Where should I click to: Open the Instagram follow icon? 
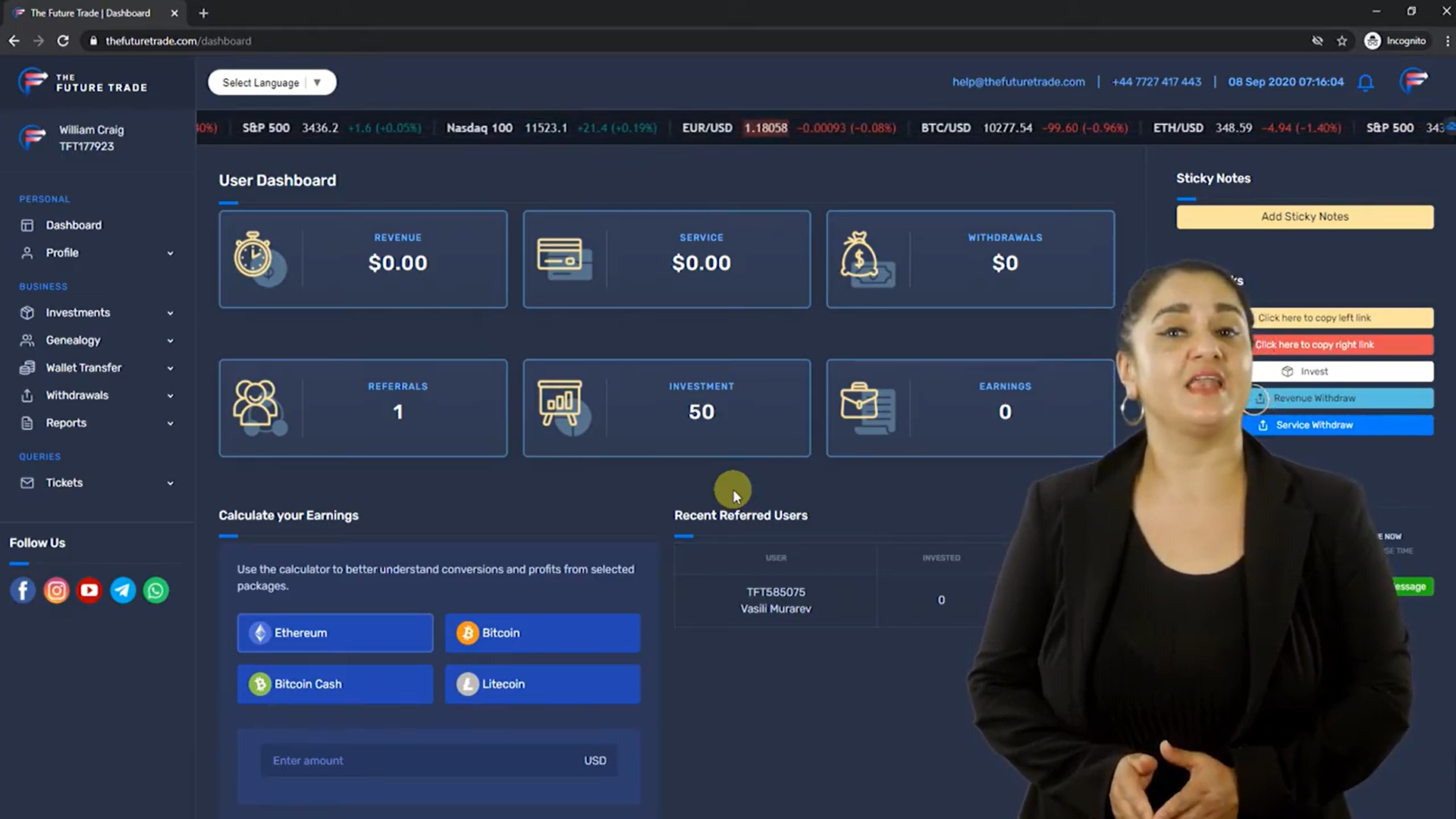pos(56,590)
